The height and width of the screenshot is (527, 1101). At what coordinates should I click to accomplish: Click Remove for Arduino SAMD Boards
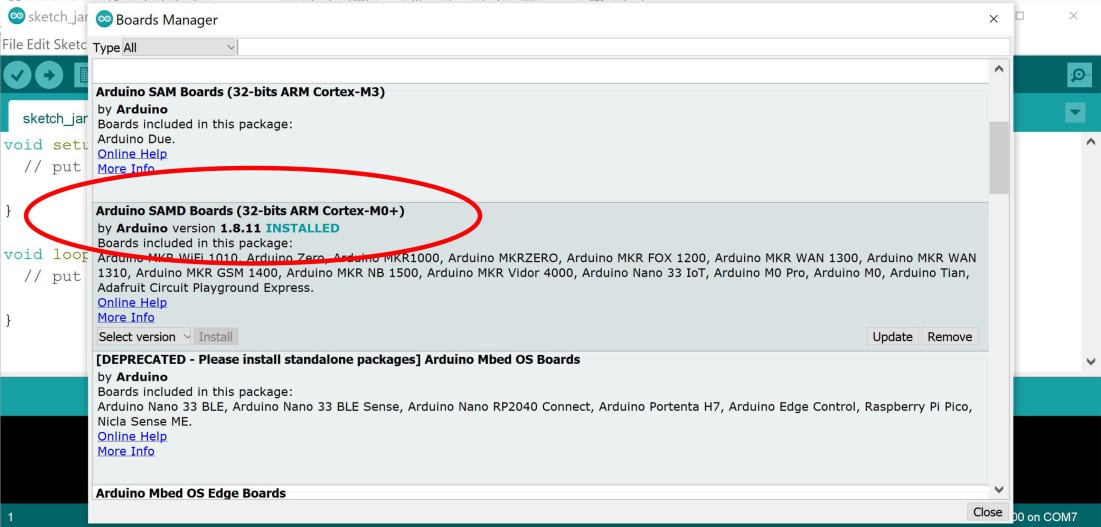[x=949, y=337]
